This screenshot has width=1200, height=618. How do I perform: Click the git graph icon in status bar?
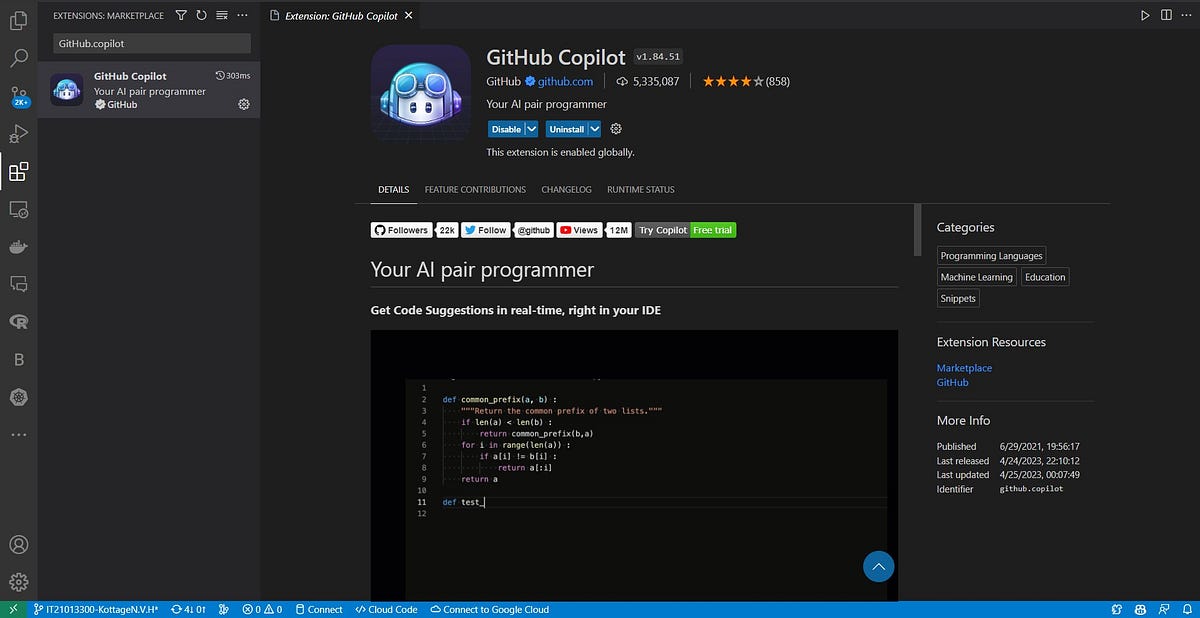coord(224,609)
